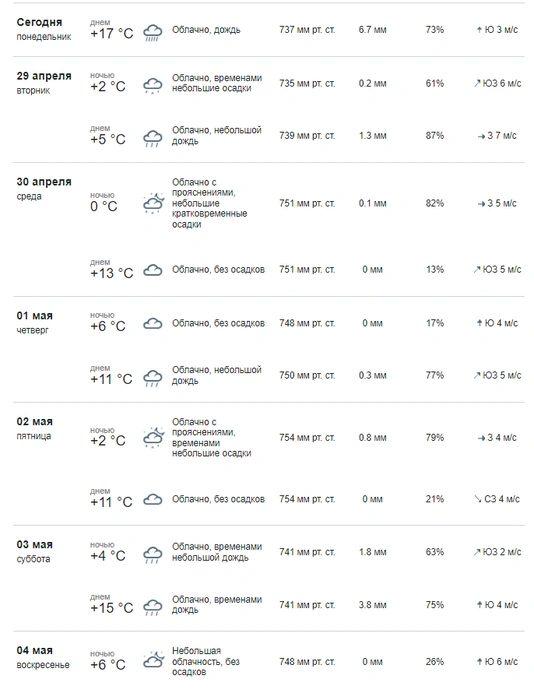Screen dimensions: 534x700
Task: Click the 6.7 мм precipitation value
Action: (x=372, y=30)
